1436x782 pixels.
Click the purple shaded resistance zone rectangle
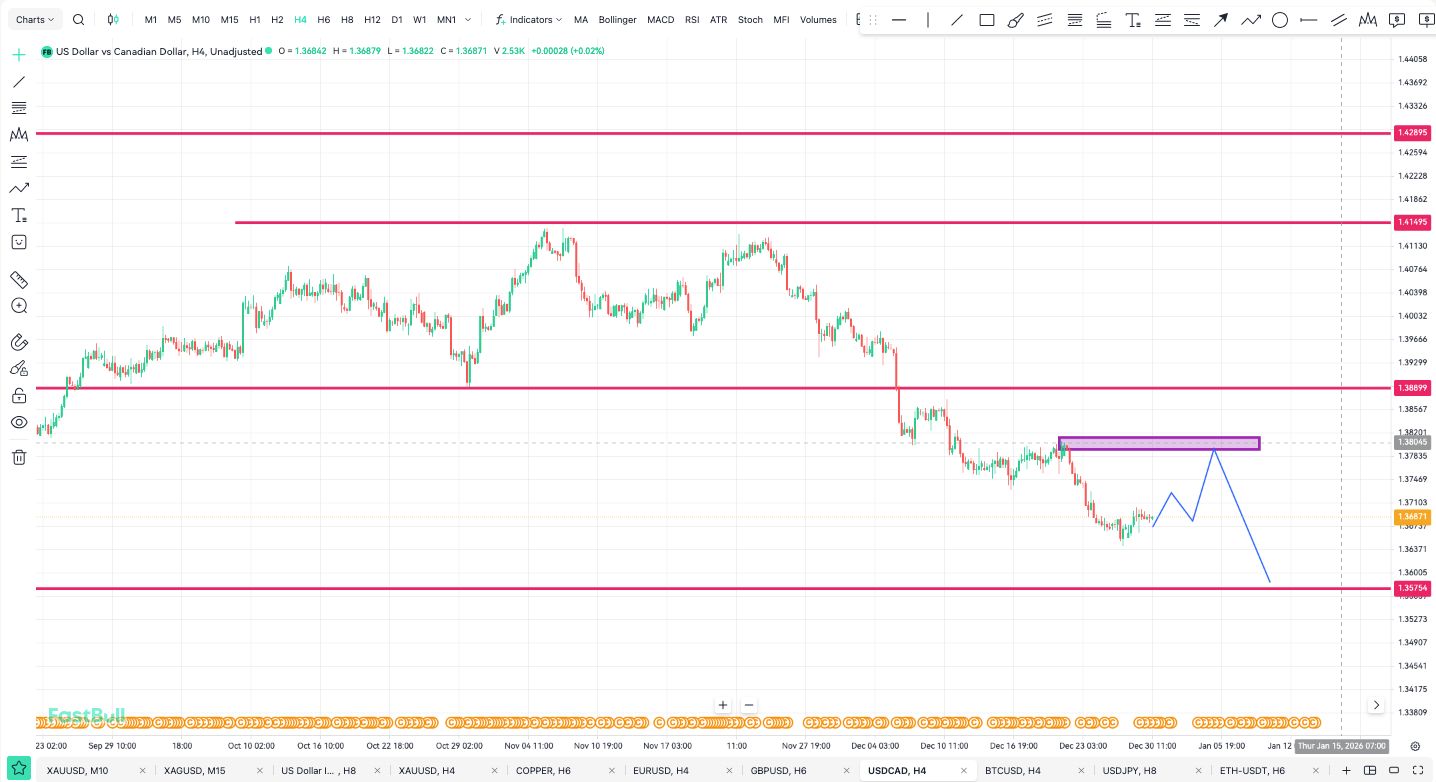[1158, 443]
